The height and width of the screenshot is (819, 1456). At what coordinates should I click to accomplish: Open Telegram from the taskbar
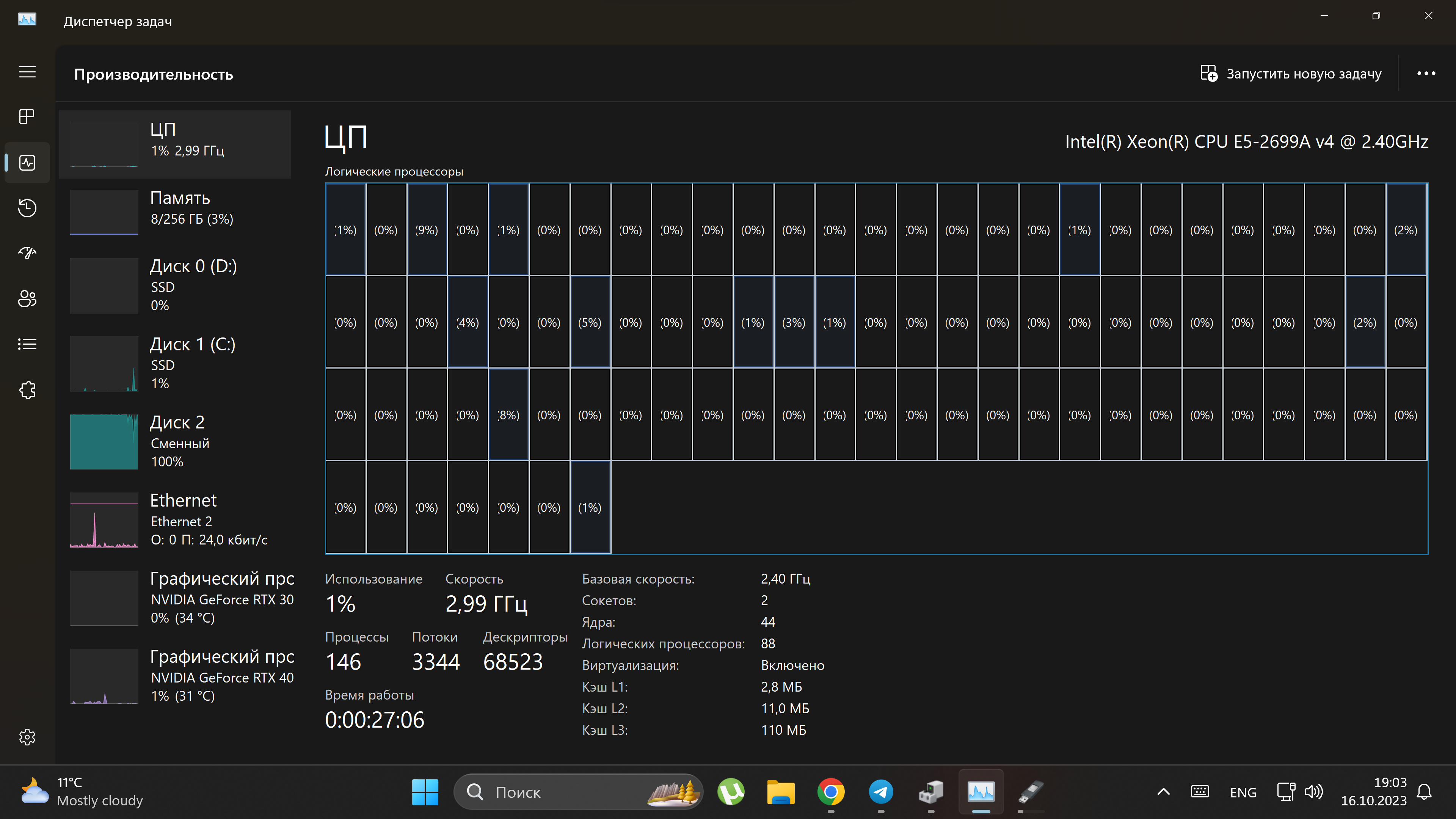[880, 792]
